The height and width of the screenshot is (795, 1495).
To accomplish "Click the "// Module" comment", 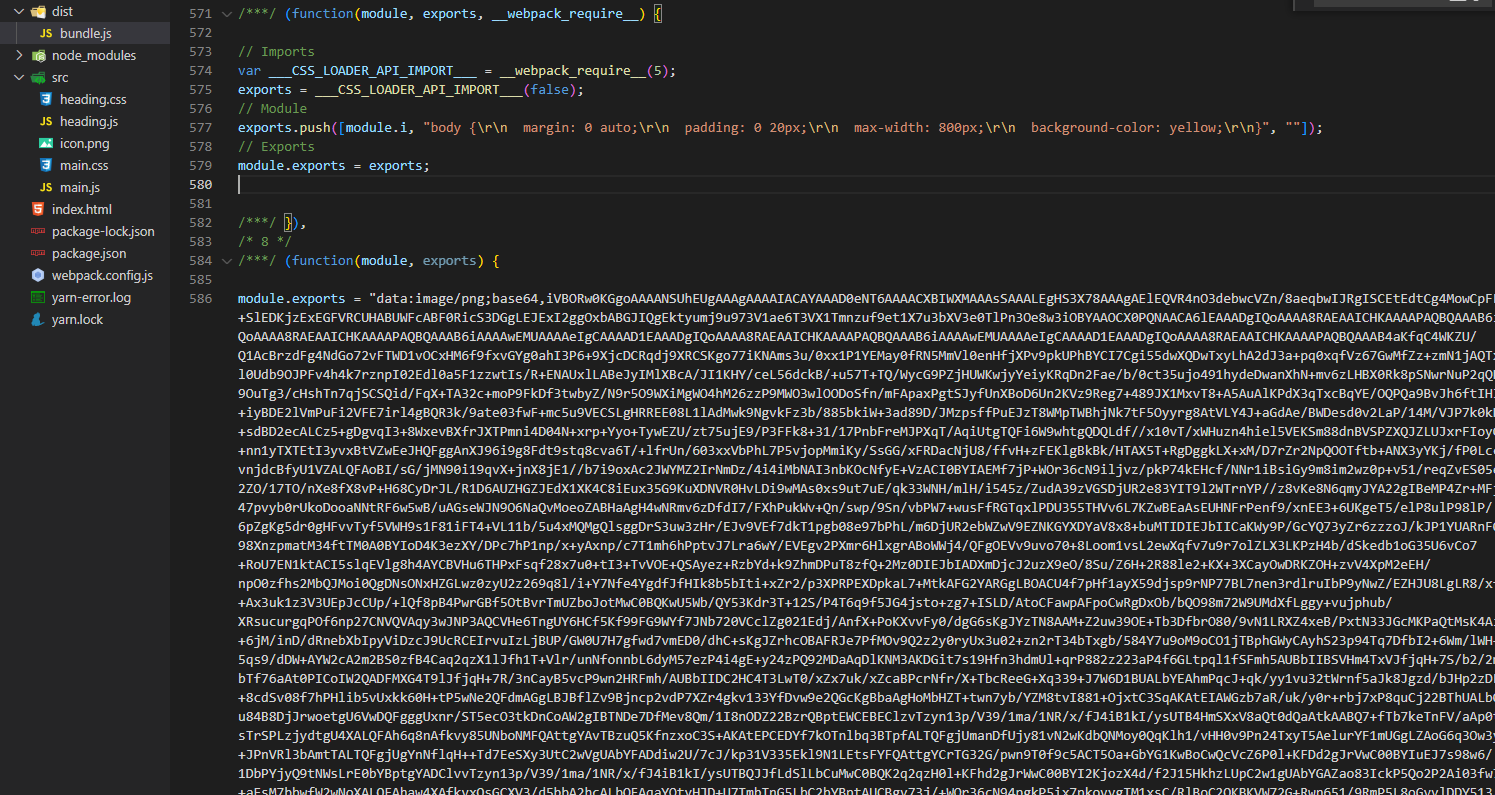I will click(272, 109).
